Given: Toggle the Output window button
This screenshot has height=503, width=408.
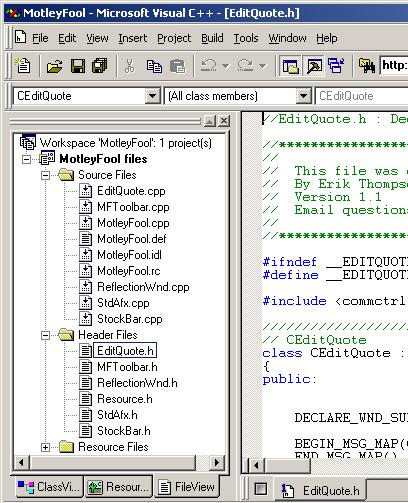Looking at the screenshot, I should pos(313,66).
